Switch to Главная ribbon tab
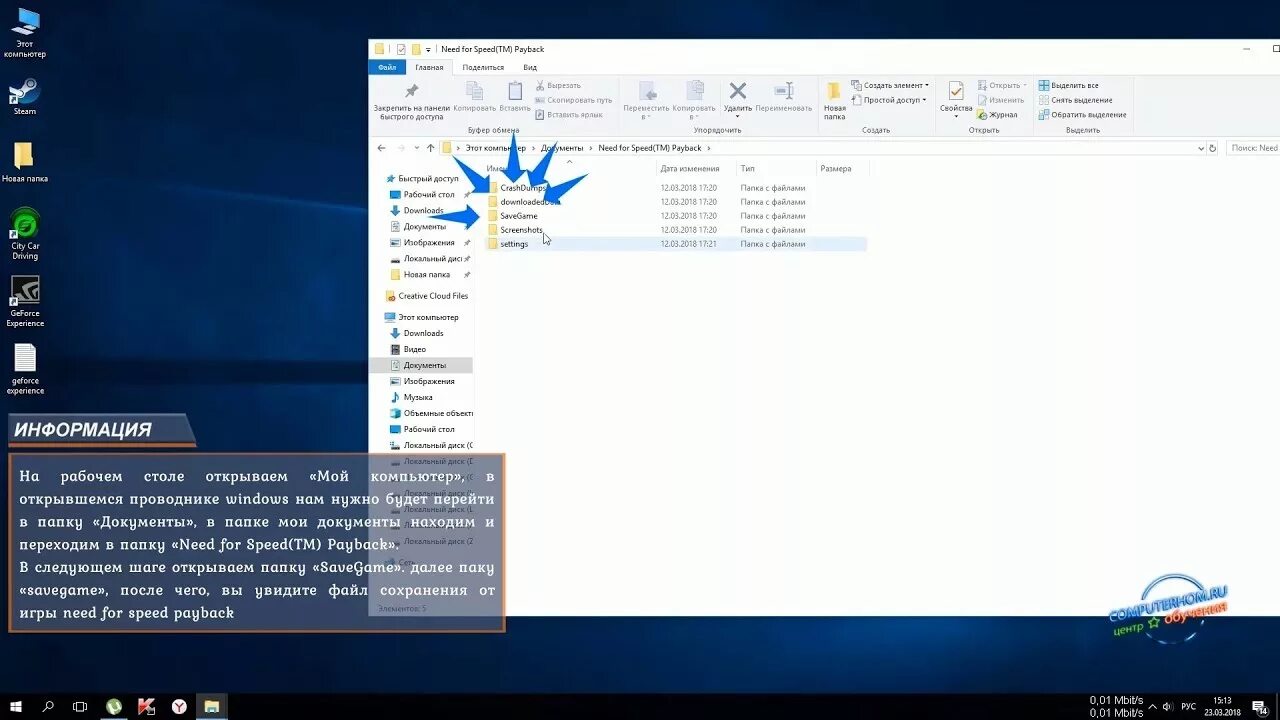Viewport: 1280px width, 720px height. (x=429, y=67)
